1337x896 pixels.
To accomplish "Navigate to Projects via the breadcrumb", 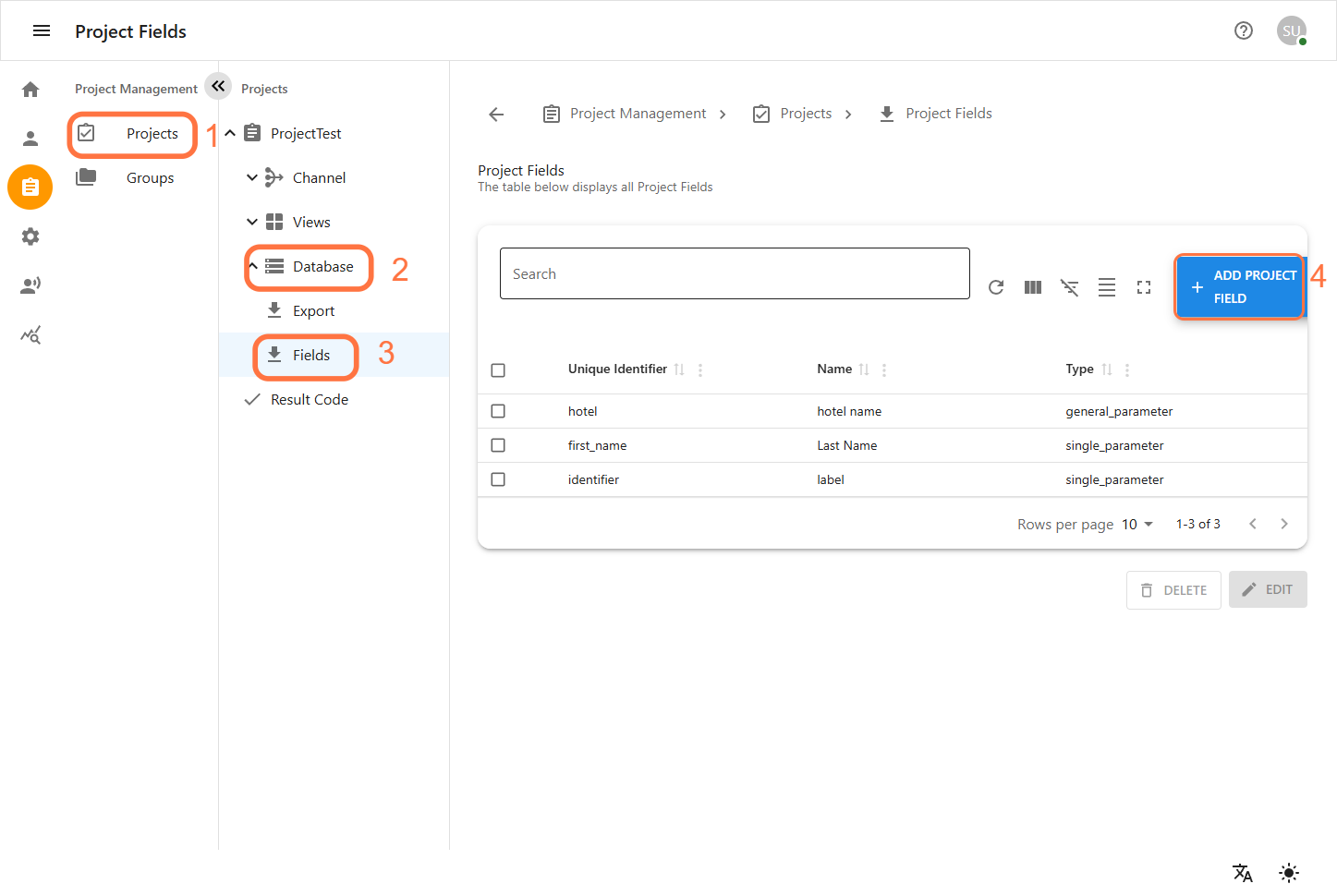I will [805, 113].
